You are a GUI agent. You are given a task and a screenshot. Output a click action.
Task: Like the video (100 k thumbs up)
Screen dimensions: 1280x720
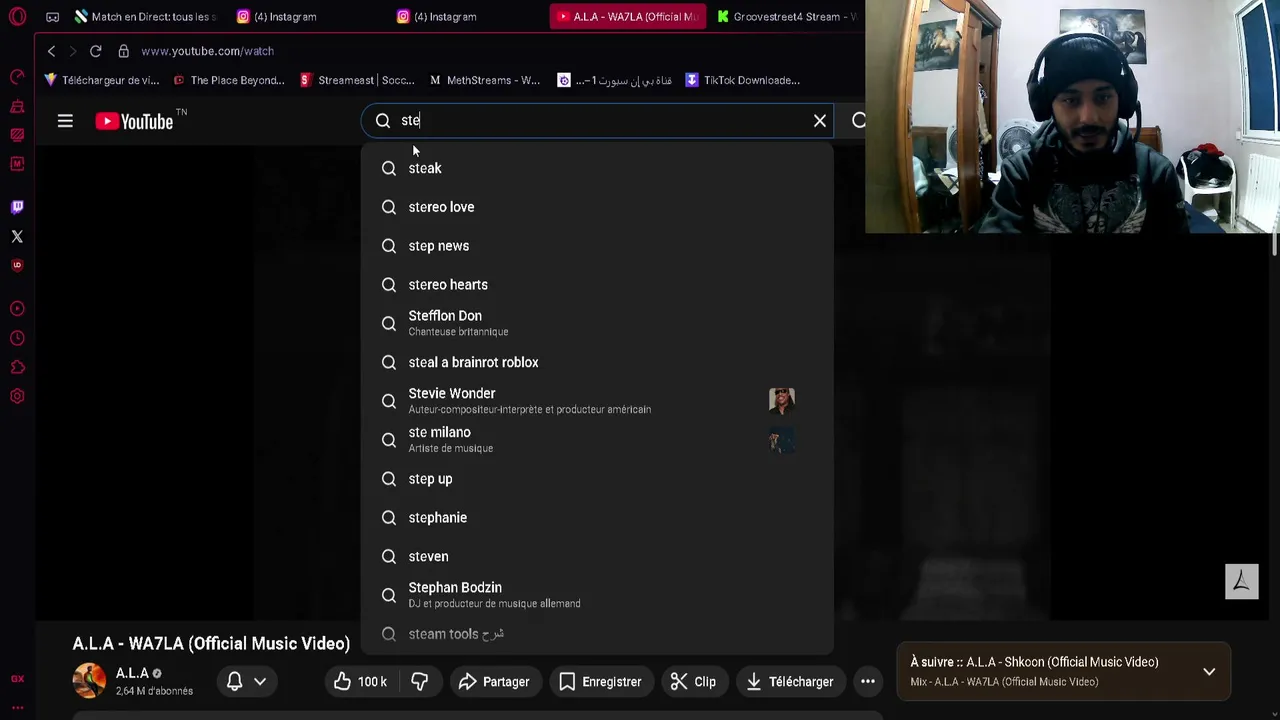[360, 682]
